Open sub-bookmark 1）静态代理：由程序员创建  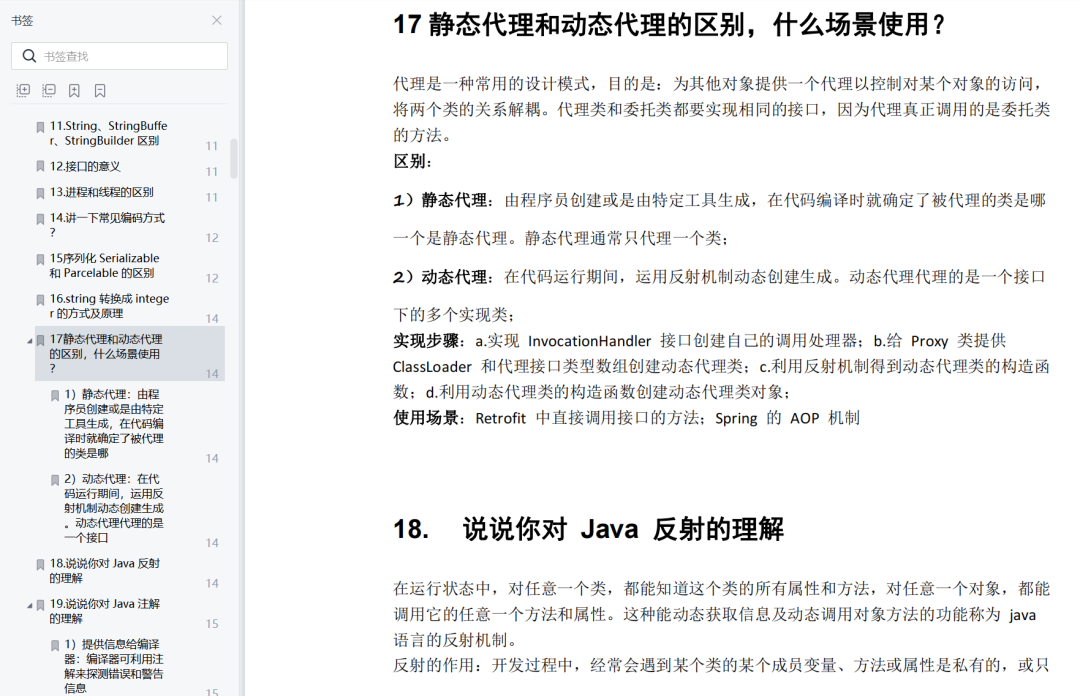point(114,424)
